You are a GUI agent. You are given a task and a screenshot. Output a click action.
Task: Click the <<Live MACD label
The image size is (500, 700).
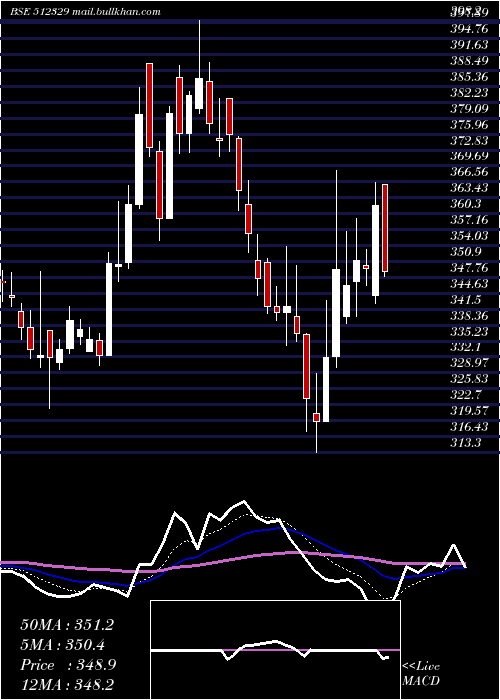click(421, 673)
